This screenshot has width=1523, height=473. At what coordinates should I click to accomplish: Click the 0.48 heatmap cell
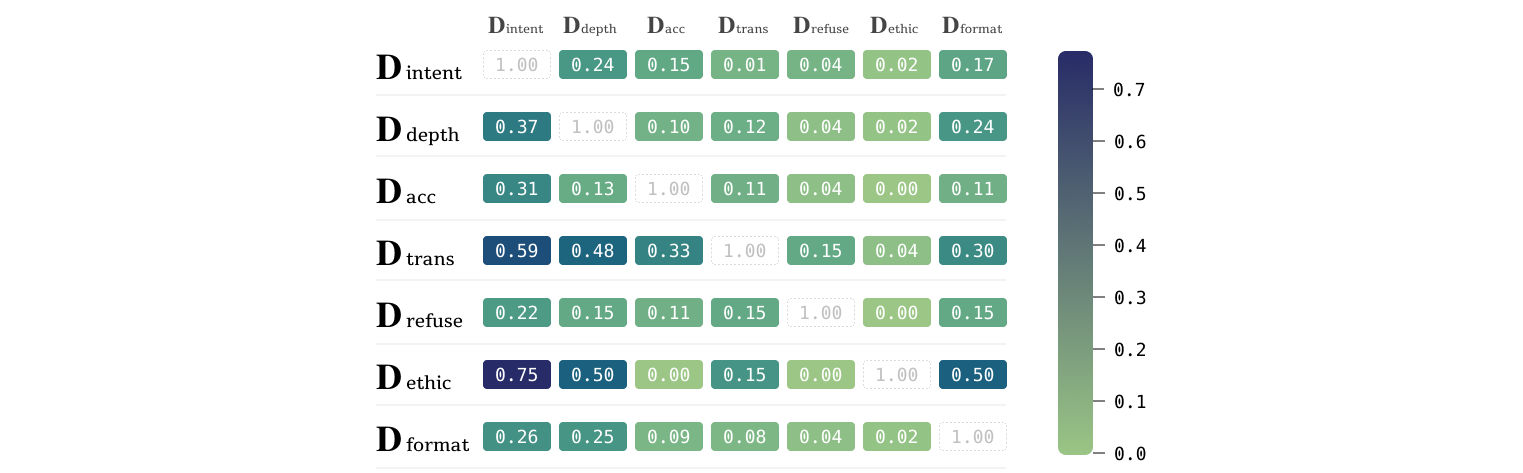[592, 251]
